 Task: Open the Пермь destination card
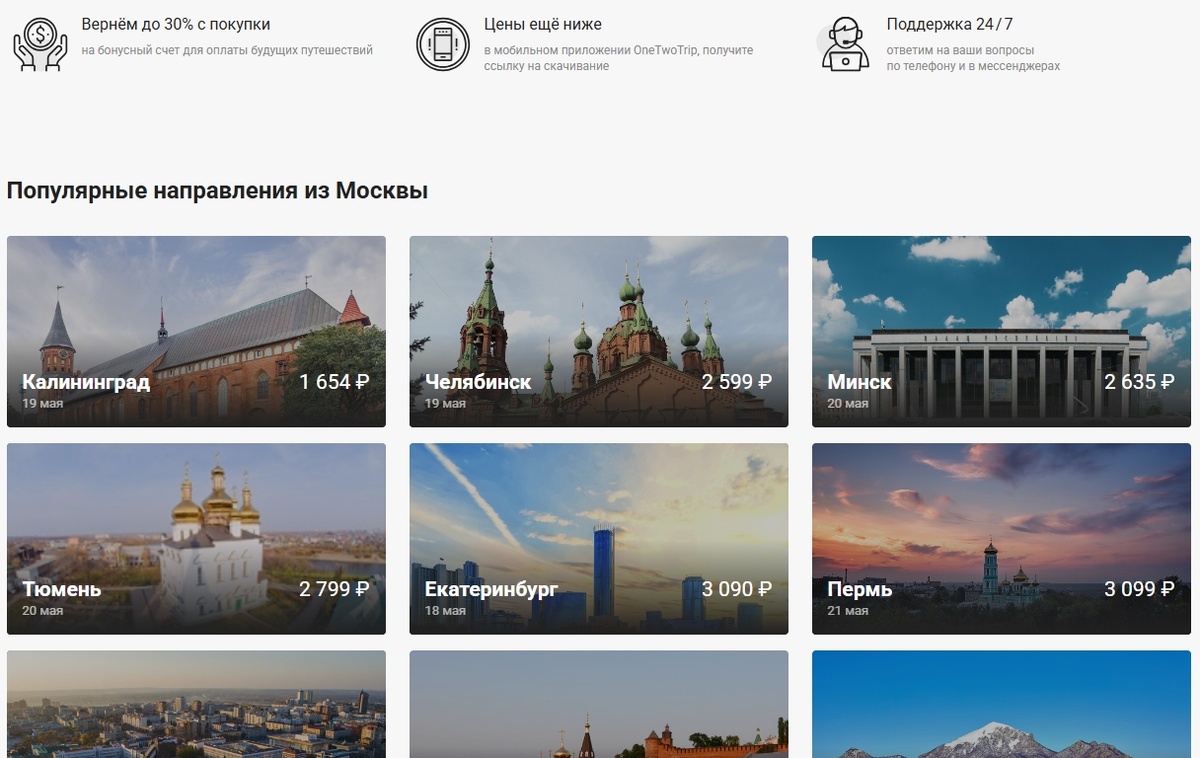click(1001, 539)
